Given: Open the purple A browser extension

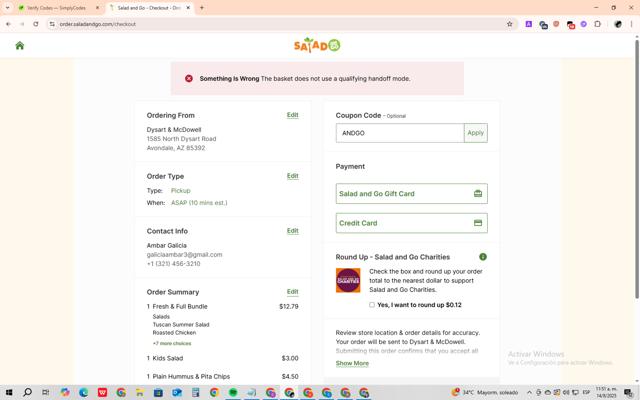Looking at the screenshot, I should point(529,24).
